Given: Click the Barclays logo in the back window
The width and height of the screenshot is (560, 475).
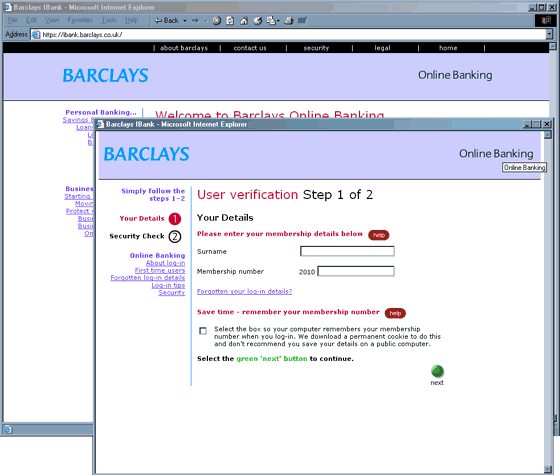Looking at the screenshot, I should [x=105, y=76].
